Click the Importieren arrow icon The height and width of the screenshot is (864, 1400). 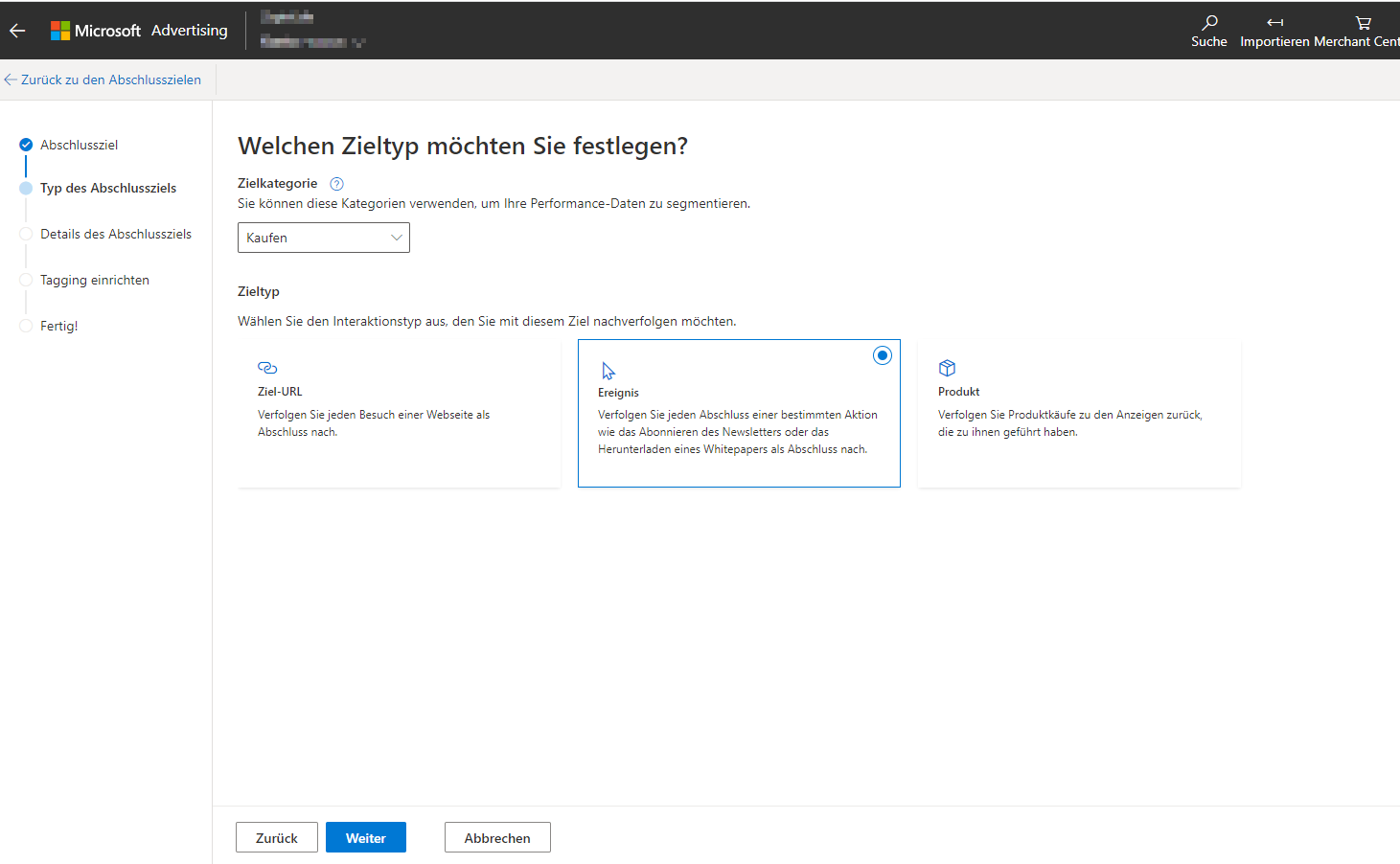[1274, 22]
